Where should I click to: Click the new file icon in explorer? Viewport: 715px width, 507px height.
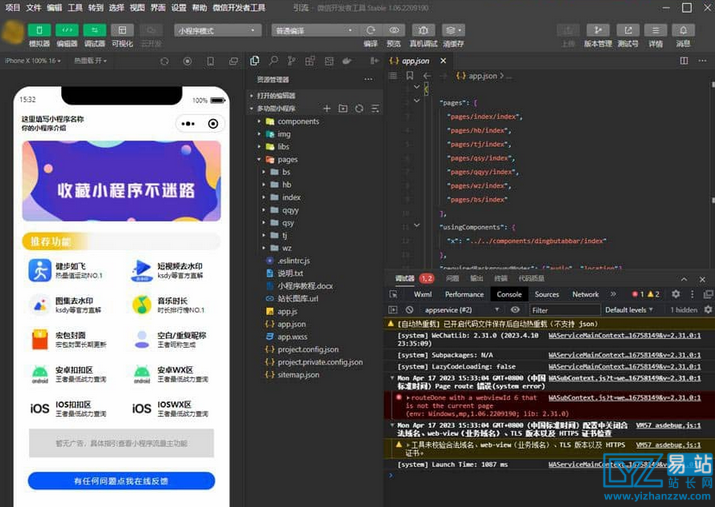click(x=327, y=108)
